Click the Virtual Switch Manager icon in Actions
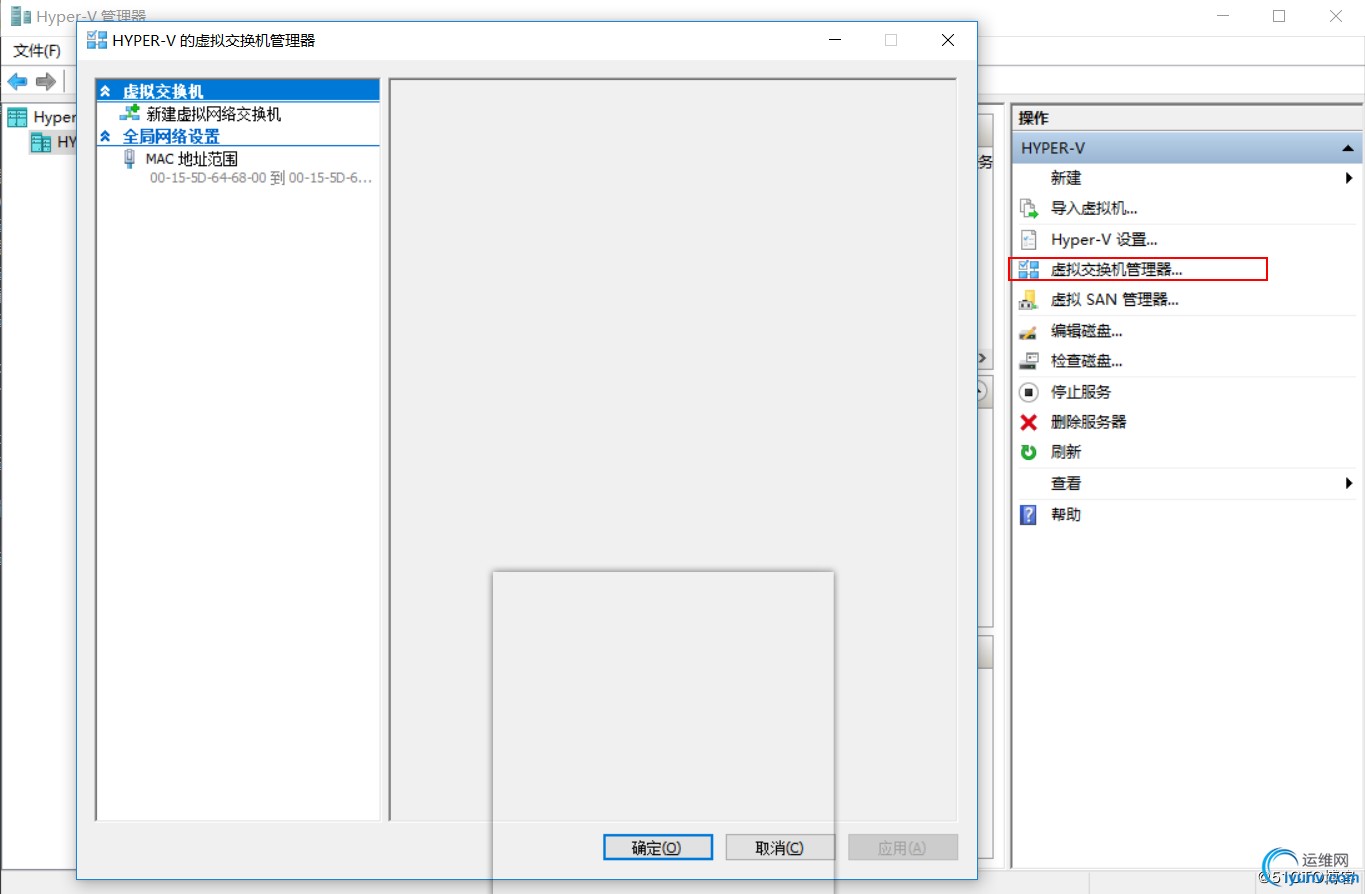This screenshot has width=1365, height=894. [x=1028, y=269]
